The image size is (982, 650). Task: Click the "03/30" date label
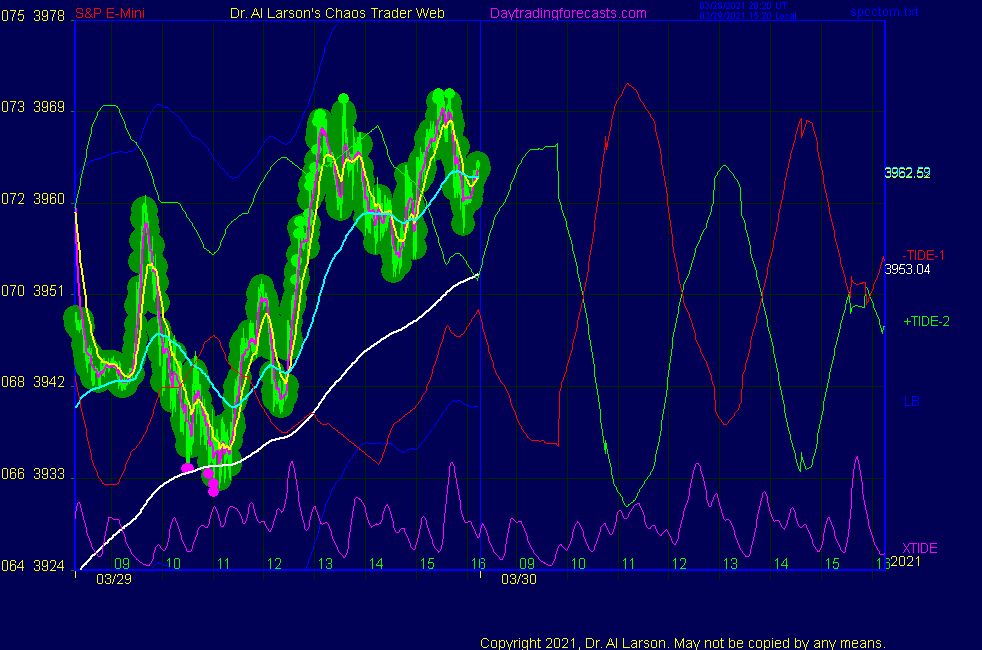point(519,579)
